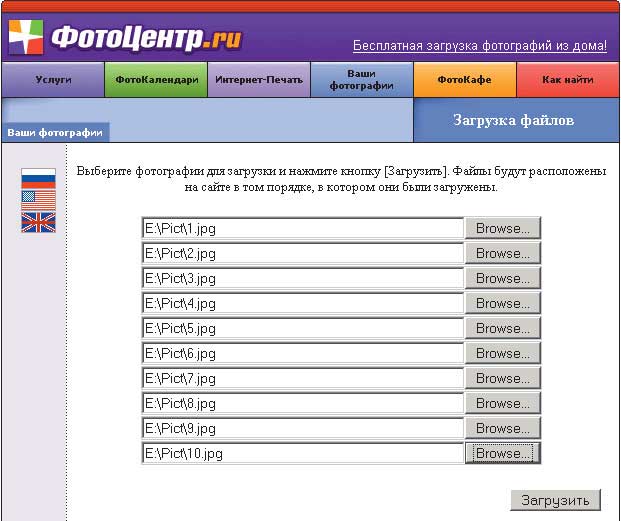Click Browse next to E:\Pict\10.jpg

pos(503,453)
